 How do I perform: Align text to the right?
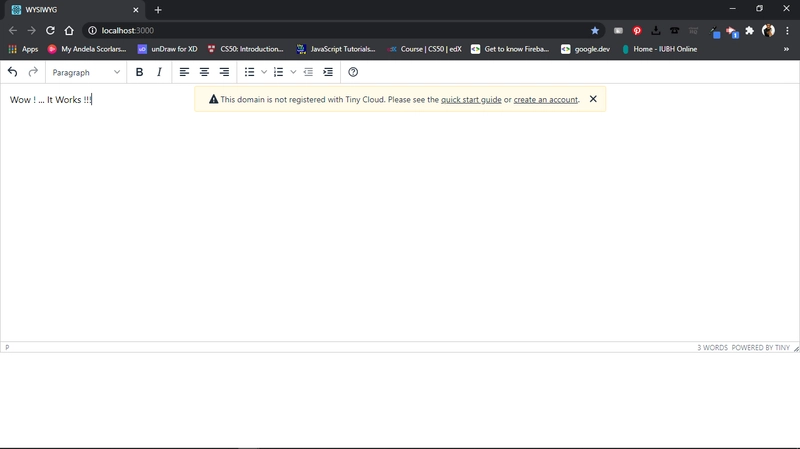point(224,72)
